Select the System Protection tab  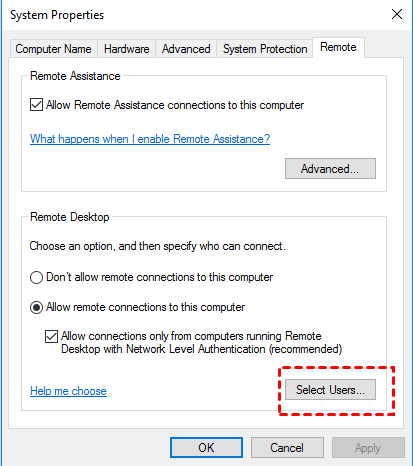[x=265, y=49]
